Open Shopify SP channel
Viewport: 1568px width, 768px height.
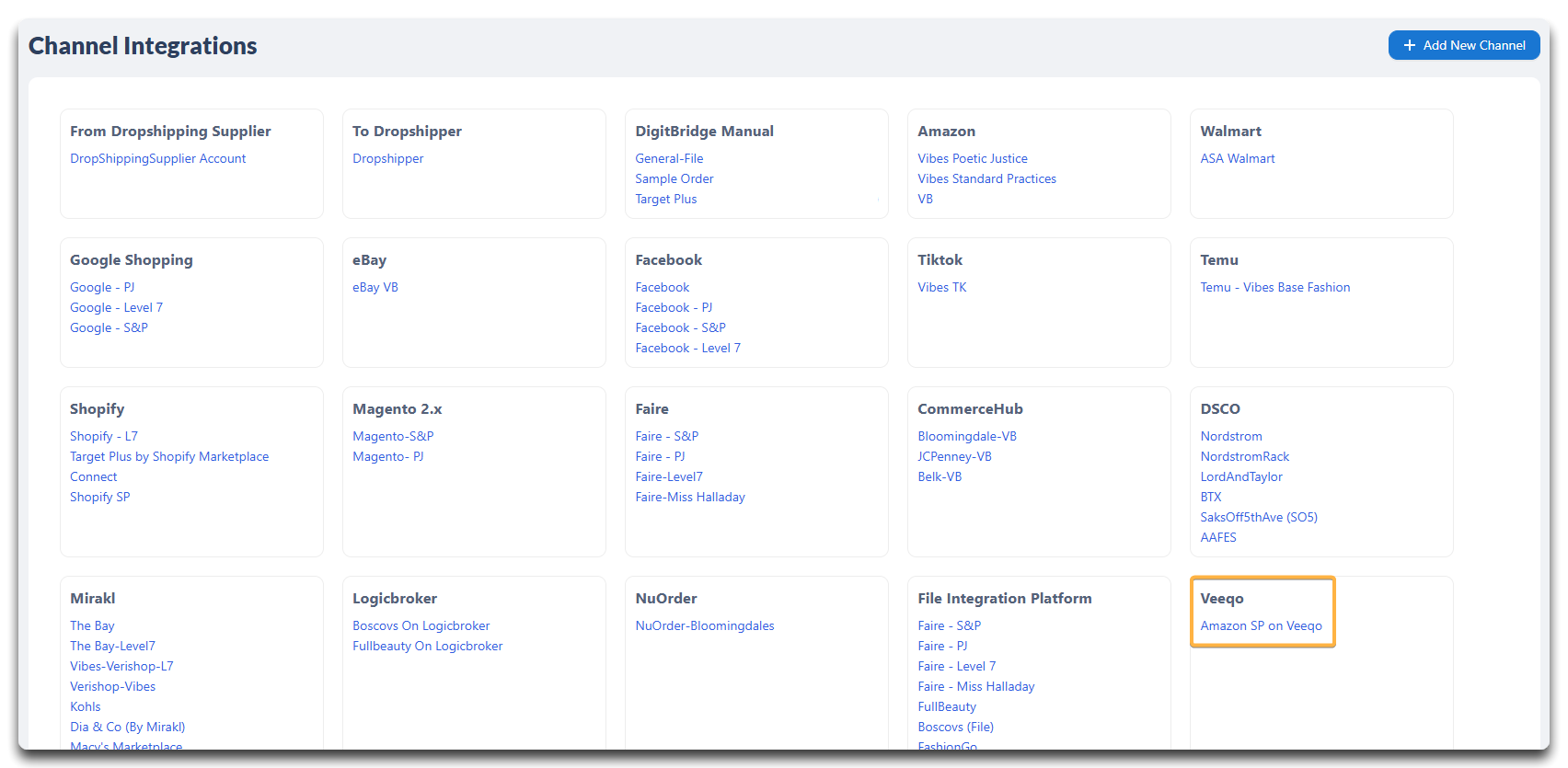(x=100, y=497)
